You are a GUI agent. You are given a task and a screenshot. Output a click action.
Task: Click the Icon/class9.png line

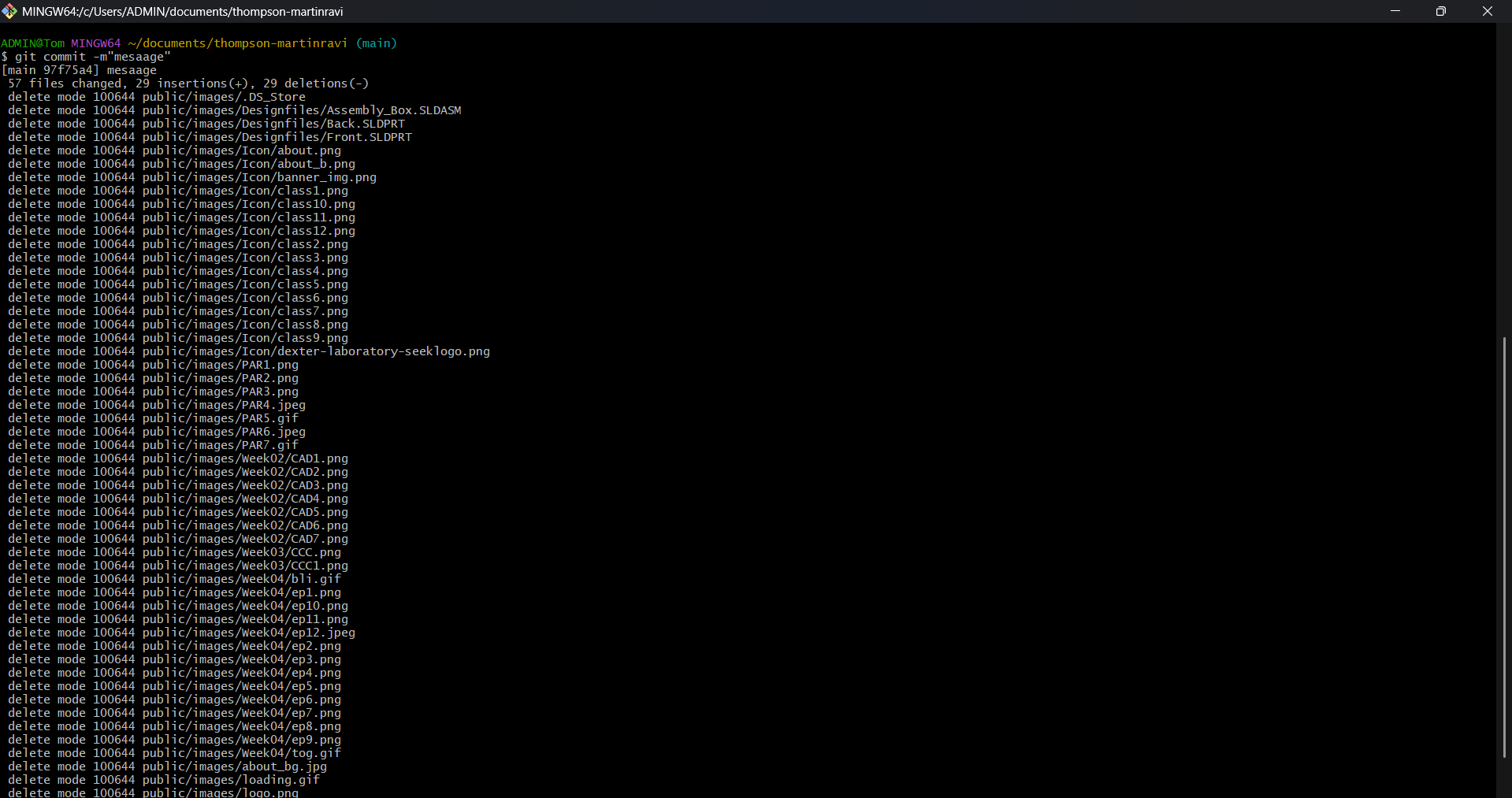178,338
